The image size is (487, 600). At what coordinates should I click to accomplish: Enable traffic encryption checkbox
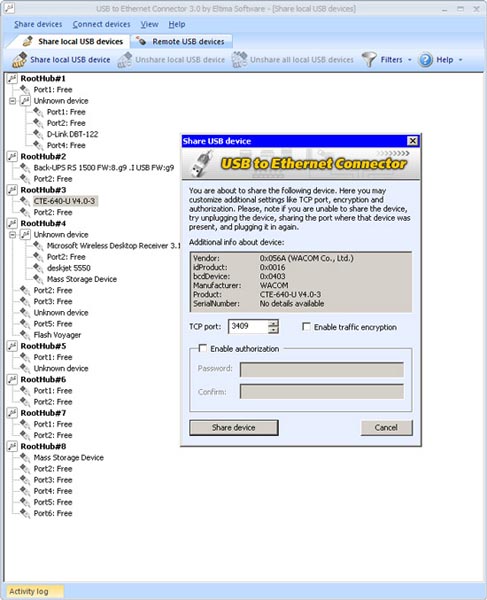coord(306,327)
